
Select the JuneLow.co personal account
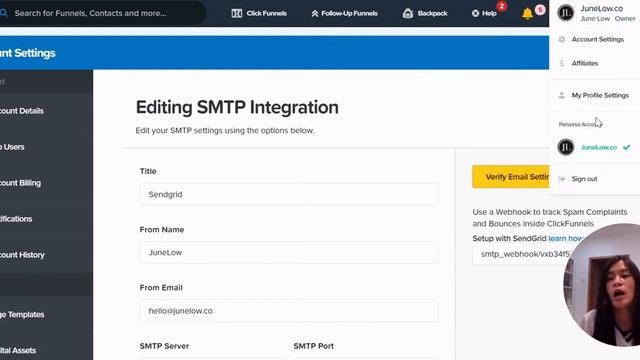599,147
